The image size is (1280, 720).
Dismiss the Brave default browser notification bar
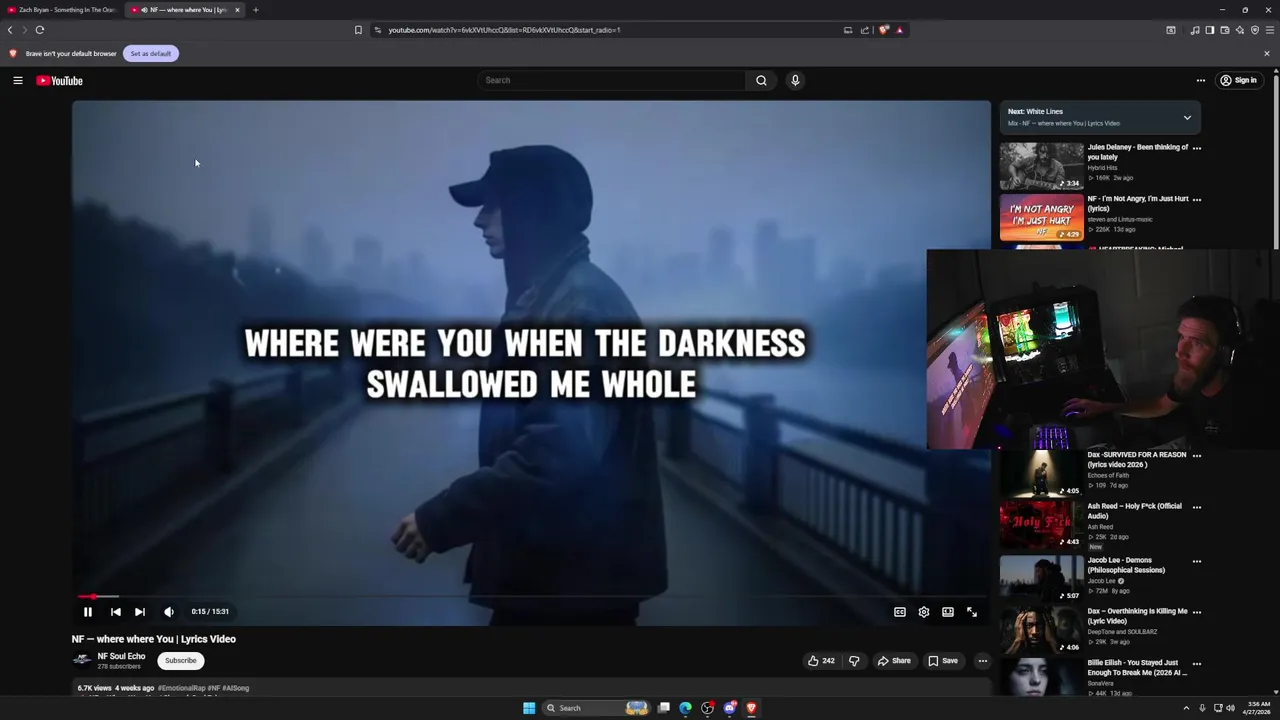(x=1266, y=53)
